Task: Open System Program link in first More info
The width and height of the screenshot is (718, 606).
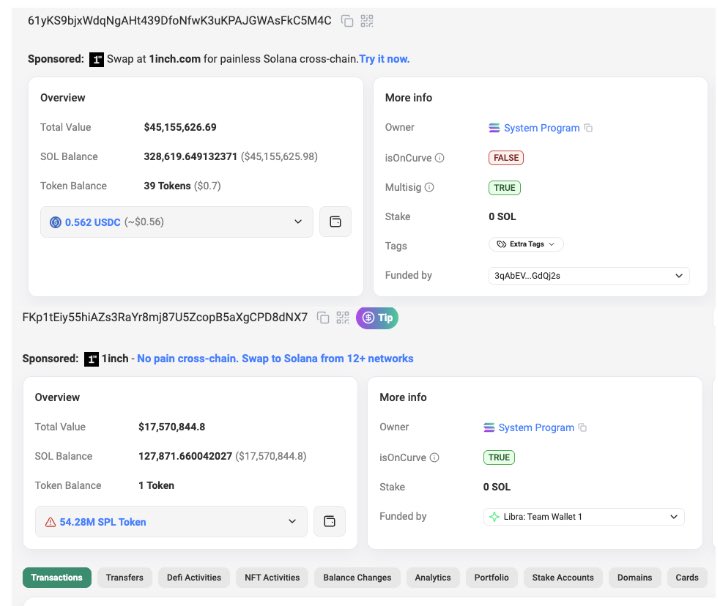Action: pyautogui.click(x=542, y=128)
